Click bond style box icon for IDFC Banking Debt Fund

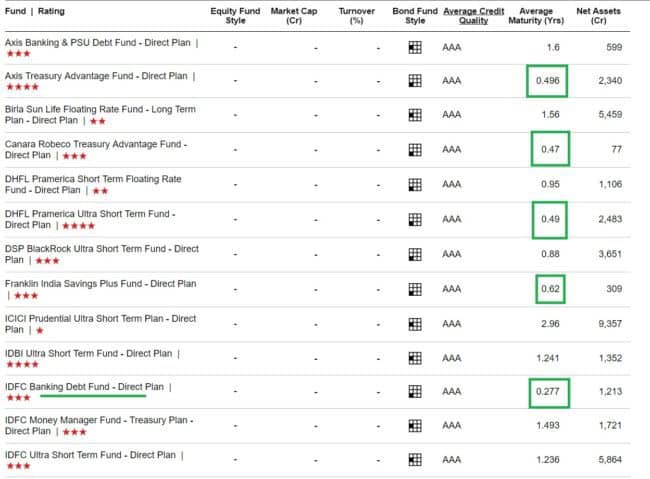pyautogui.click(x=415, y=391)
